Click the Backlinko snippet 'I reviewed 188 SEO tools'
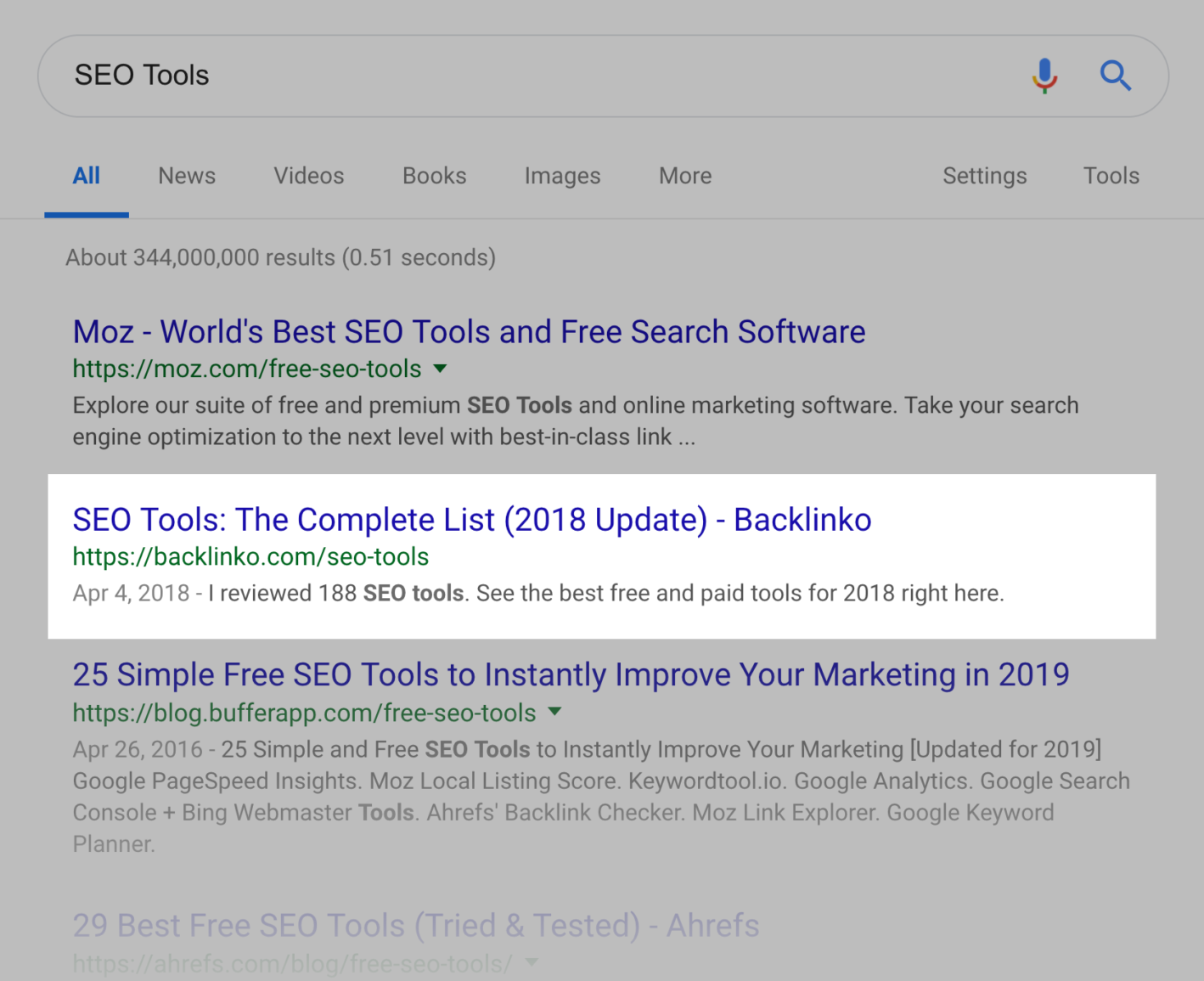This screenshot has width=1204, height=981. tap(336, 593)
